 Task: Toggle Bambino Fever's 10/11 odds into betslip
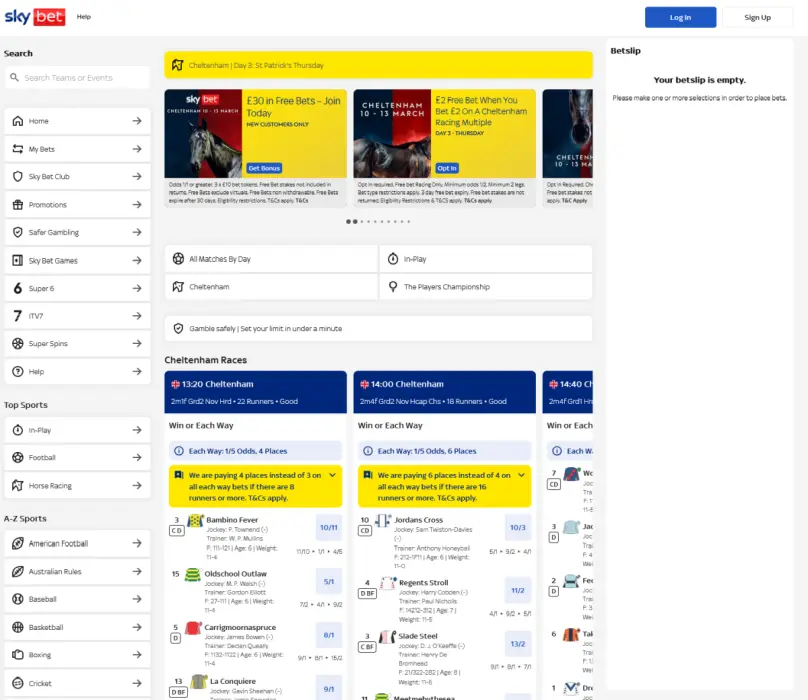[327, 527]
